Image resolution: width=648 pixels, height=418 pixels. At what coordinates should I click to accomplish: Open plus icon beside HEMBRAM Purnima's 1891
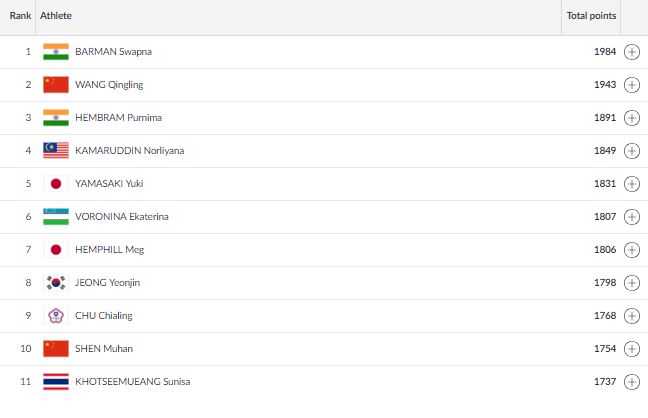[x=631, y=118]
